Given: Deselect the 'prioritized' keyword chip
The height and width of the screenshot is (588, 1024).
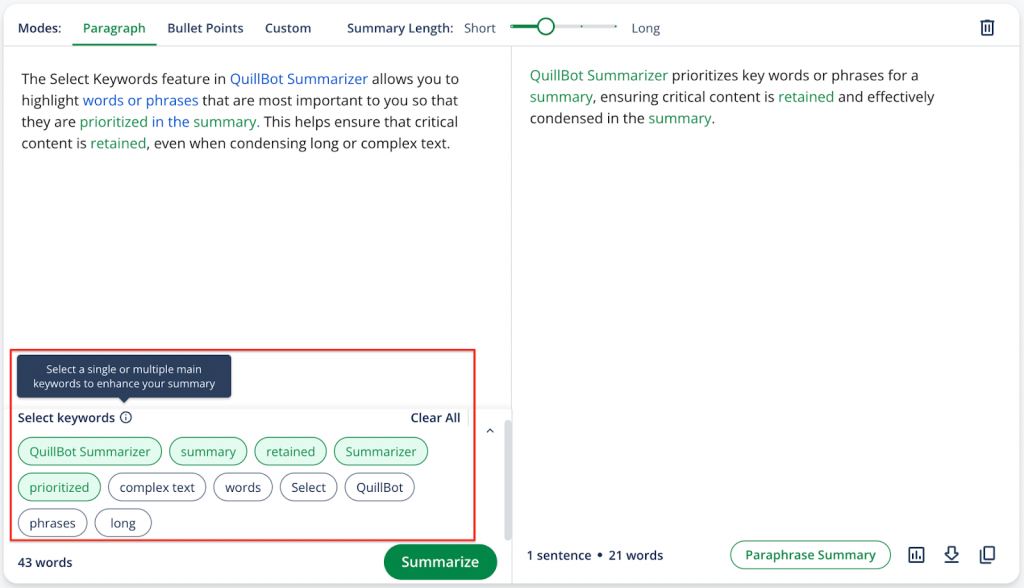Looking at the screenshot, I should (x=59, y=488).
